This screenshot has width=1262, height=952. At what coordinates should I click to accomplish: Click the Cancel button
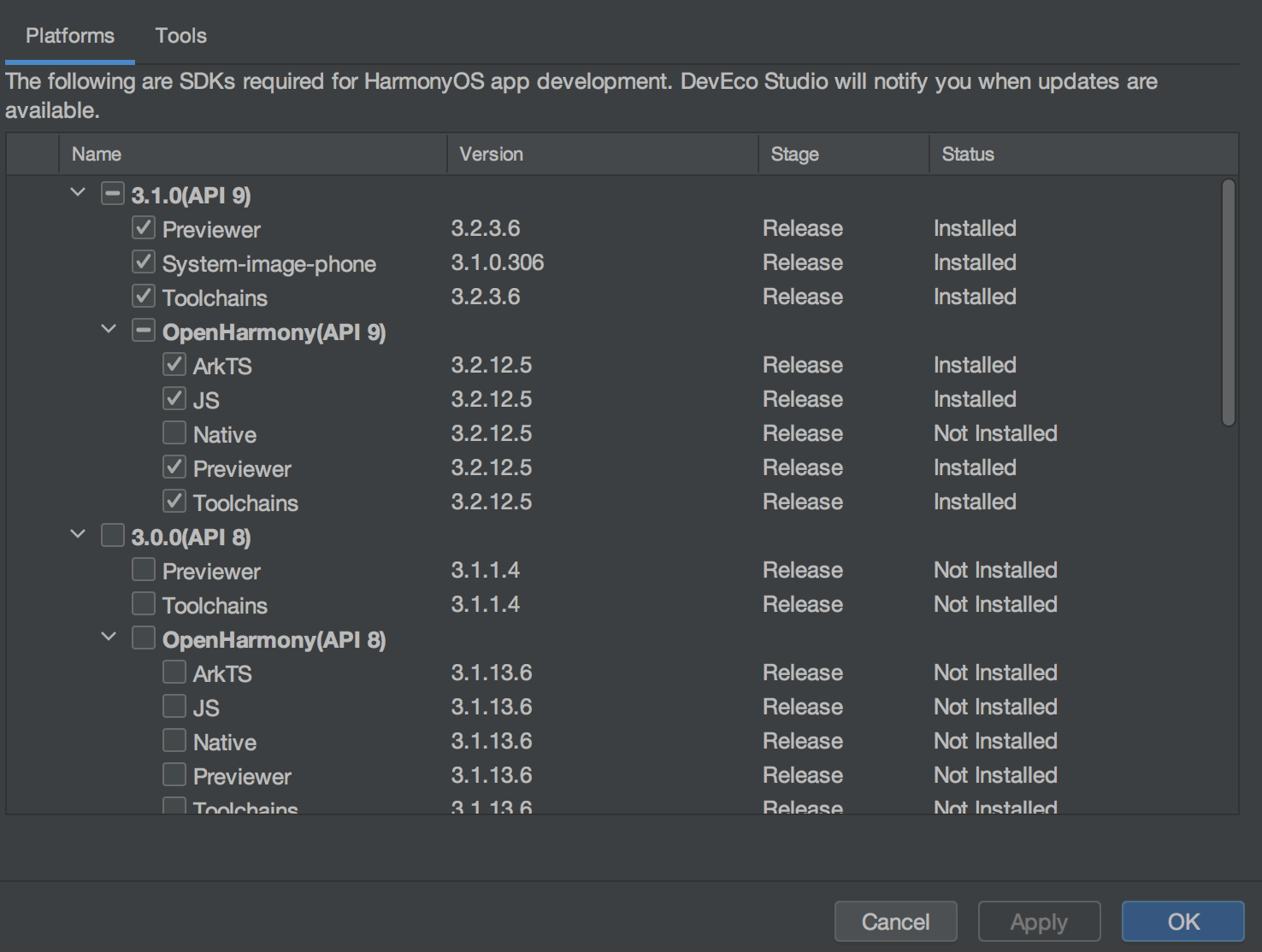tap(895, 921)
